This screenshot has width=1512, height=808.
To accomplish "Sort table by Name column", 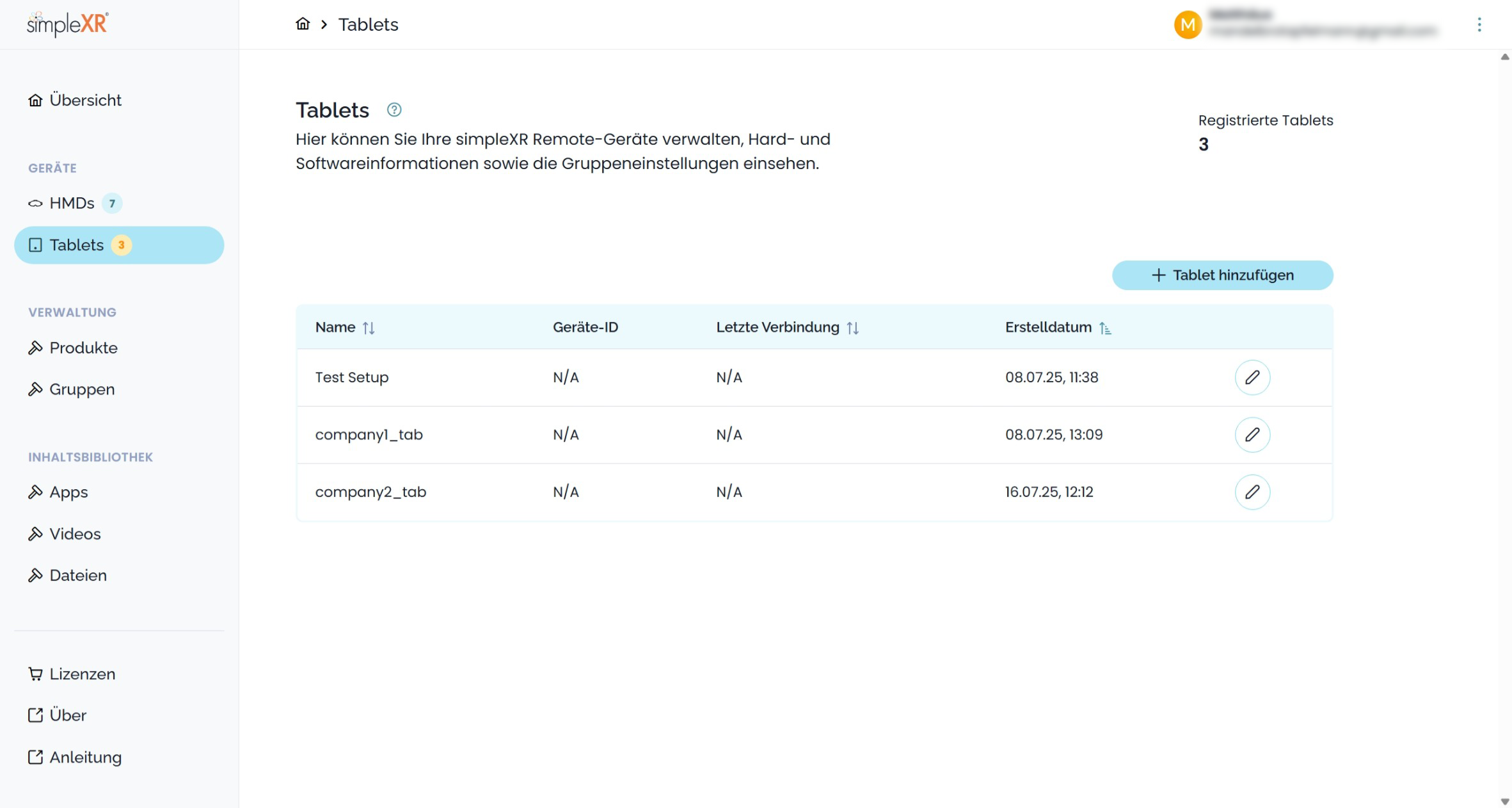I will 369,328.
